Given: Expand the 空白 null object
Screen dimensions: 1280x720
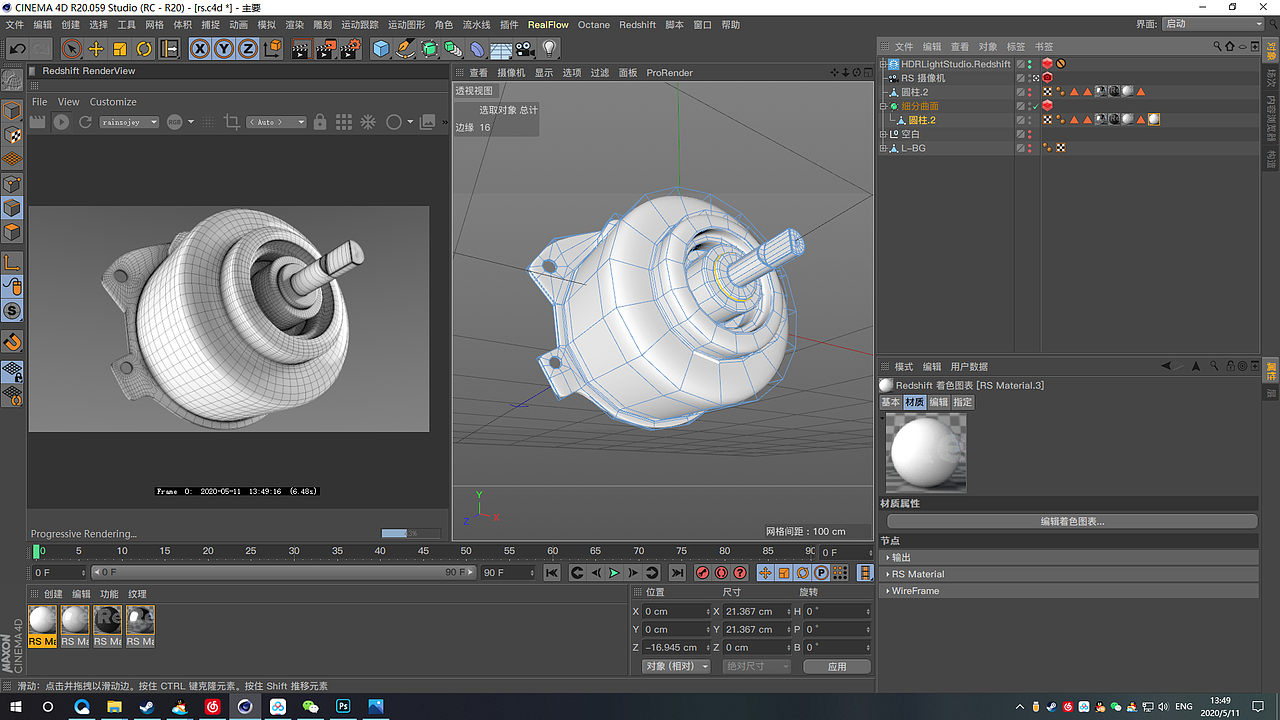Looking at the screenshot, I should 883,134.
